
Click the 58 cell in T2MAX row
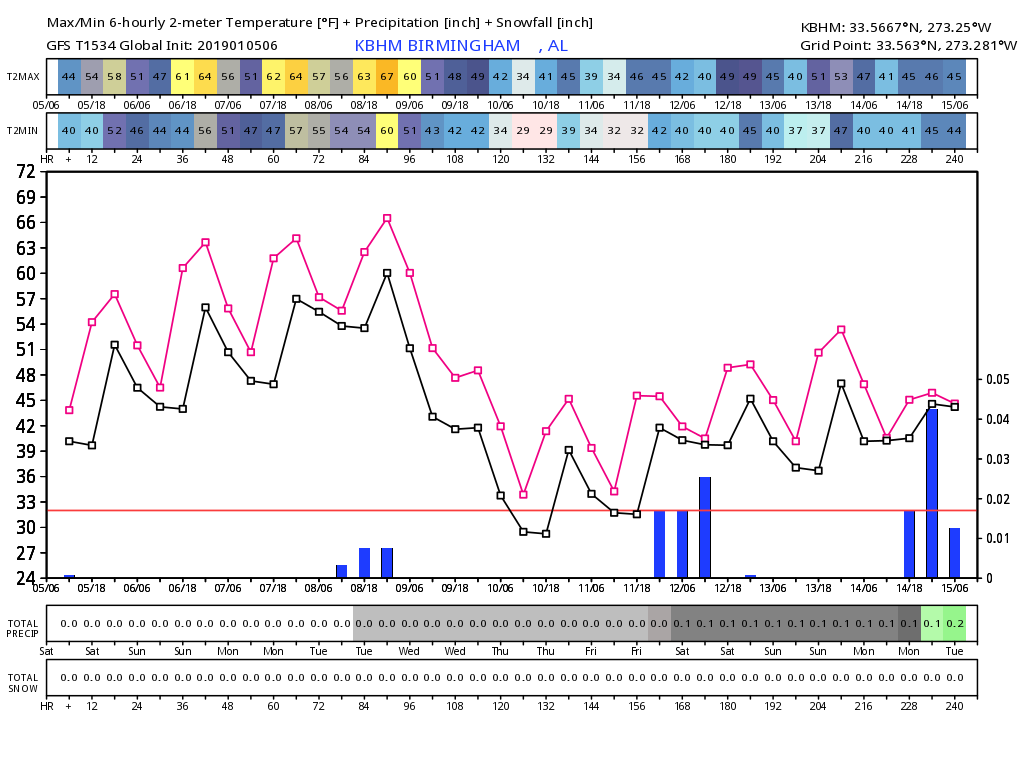(x=114, y=77)
